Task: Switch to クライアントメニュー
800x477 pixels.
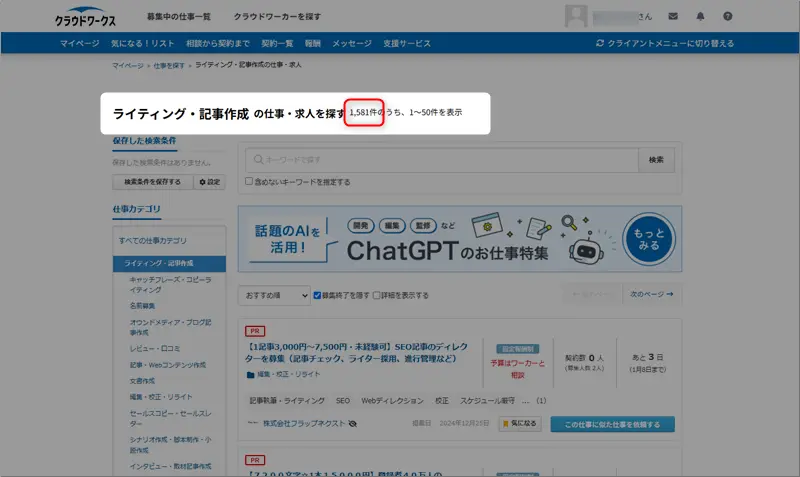Action: (x=664, y=43)
